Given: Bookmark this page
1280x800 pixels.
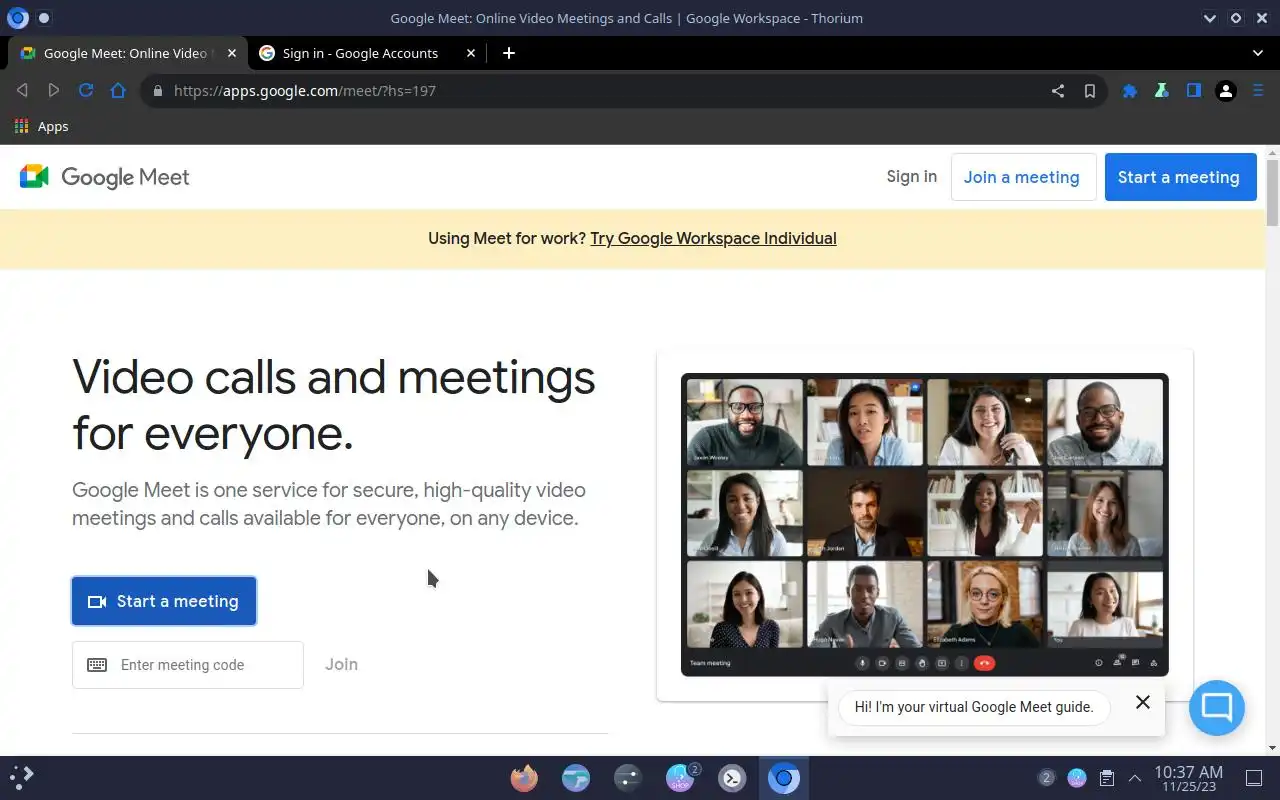Looking at the screenshot, I should 1090,91.
